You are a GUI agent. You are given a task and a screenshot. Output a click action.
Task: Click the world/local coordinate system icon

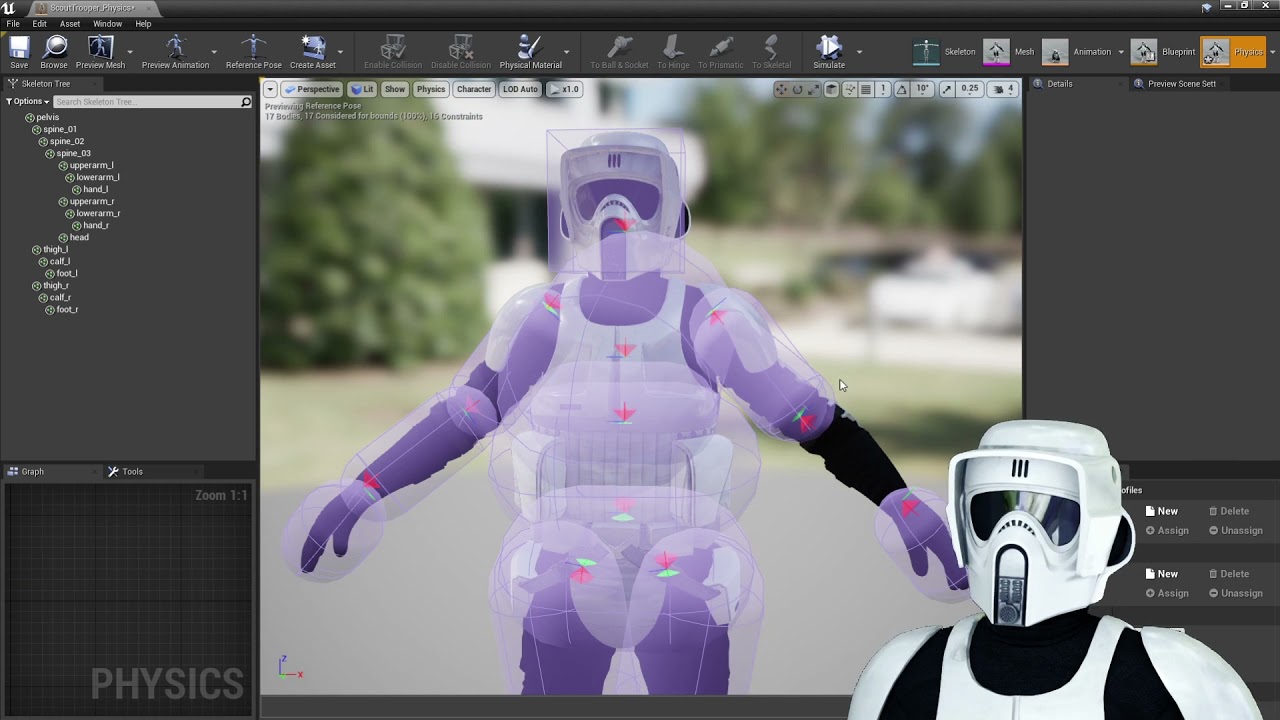831,89
